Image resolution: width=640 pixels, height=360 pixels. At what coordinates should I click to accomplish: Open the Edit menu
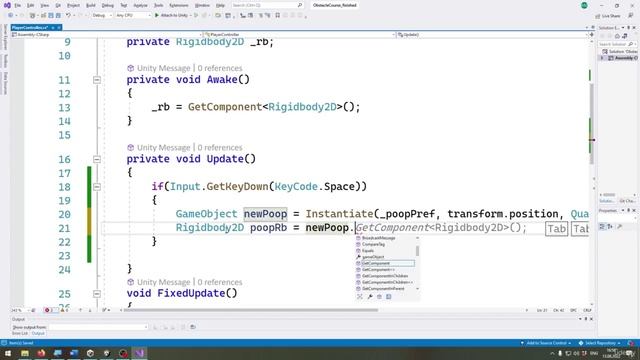pos(31,5)
